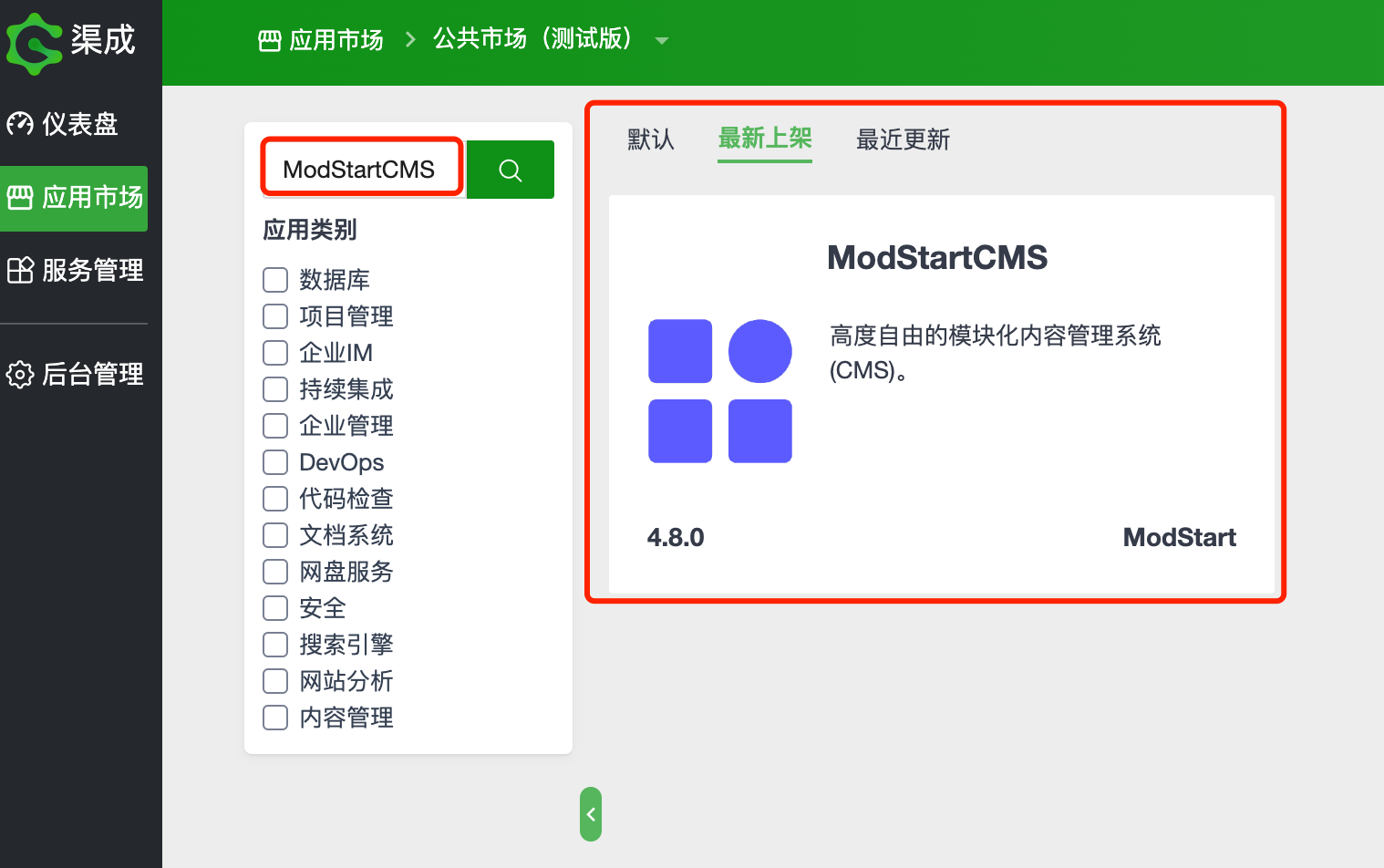The image size is (1384, 868).
Task: Tick the 内容管理 checkbox
Action: tap(275, 718)
